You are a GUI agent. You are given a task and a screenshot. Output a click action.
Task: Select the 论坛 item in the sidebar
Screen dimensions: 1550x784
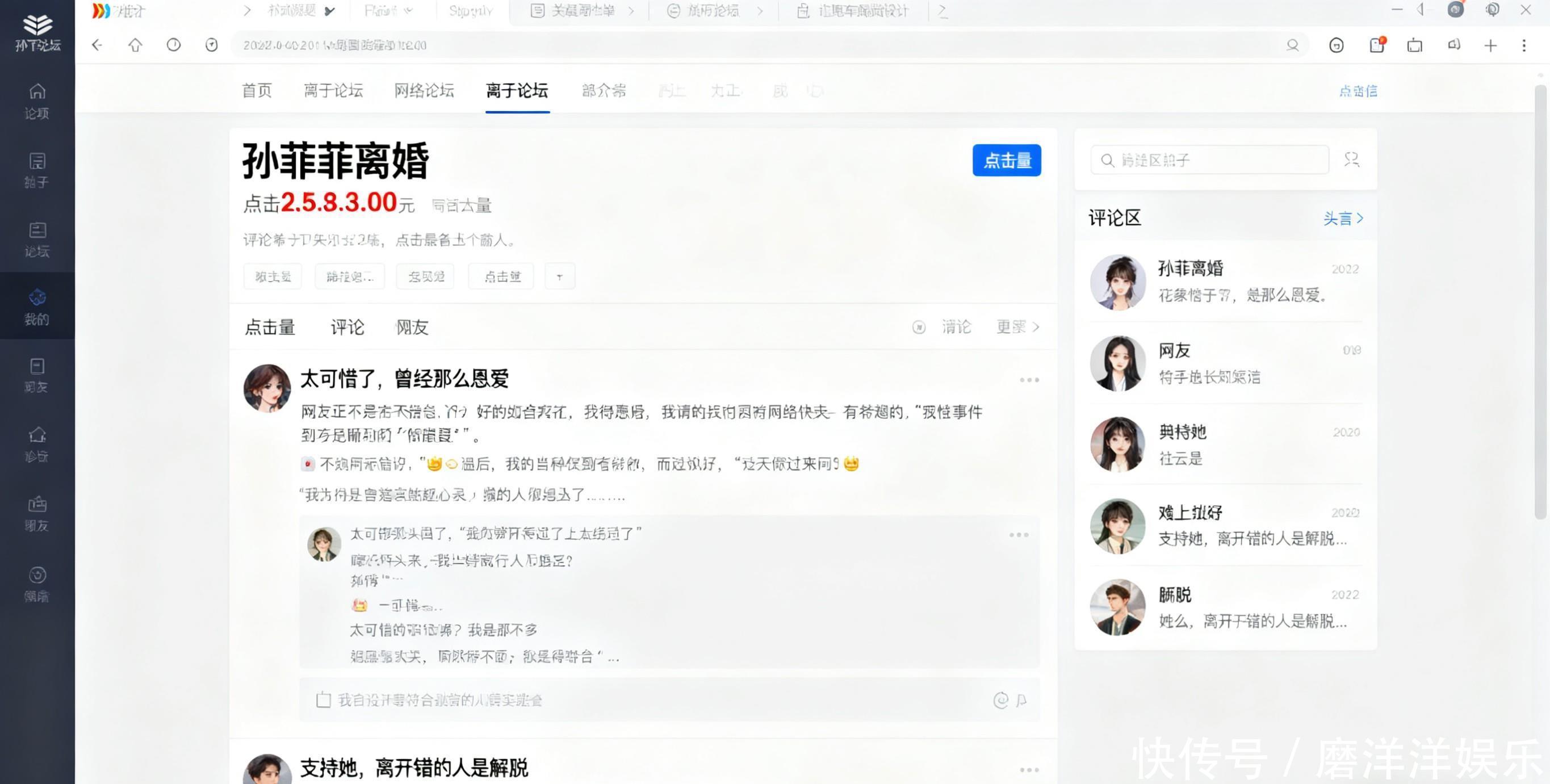pos(37,240)
